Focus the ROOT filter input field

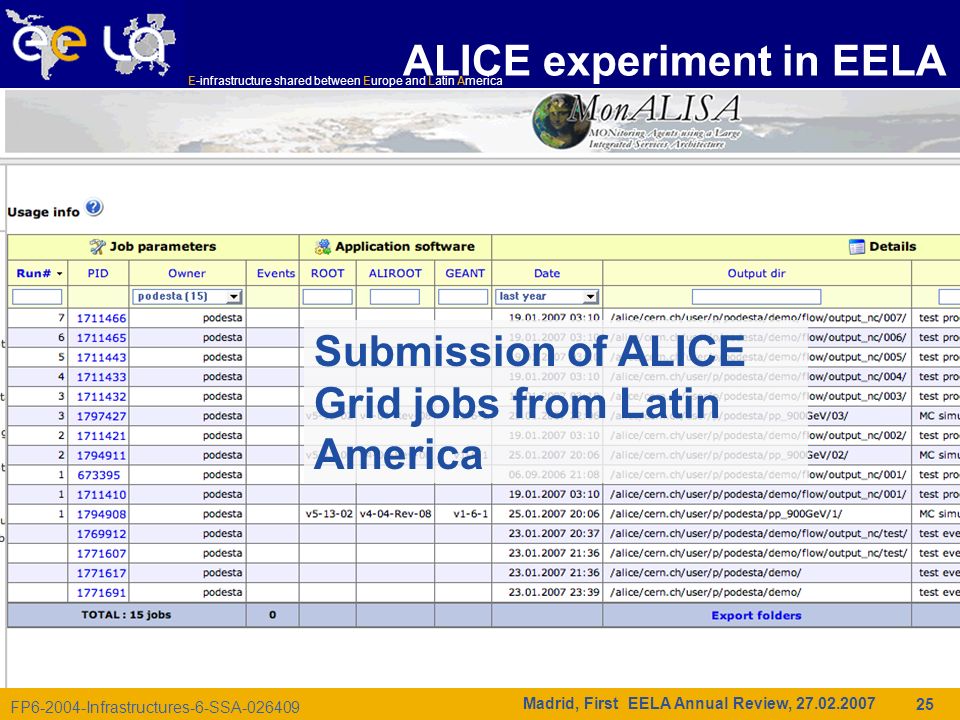click(x=328, y=297)
